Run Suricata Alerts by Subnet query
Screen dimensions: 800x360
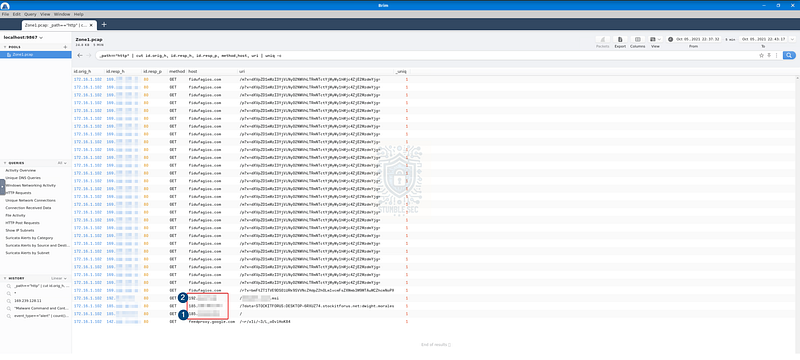[28, 253]
